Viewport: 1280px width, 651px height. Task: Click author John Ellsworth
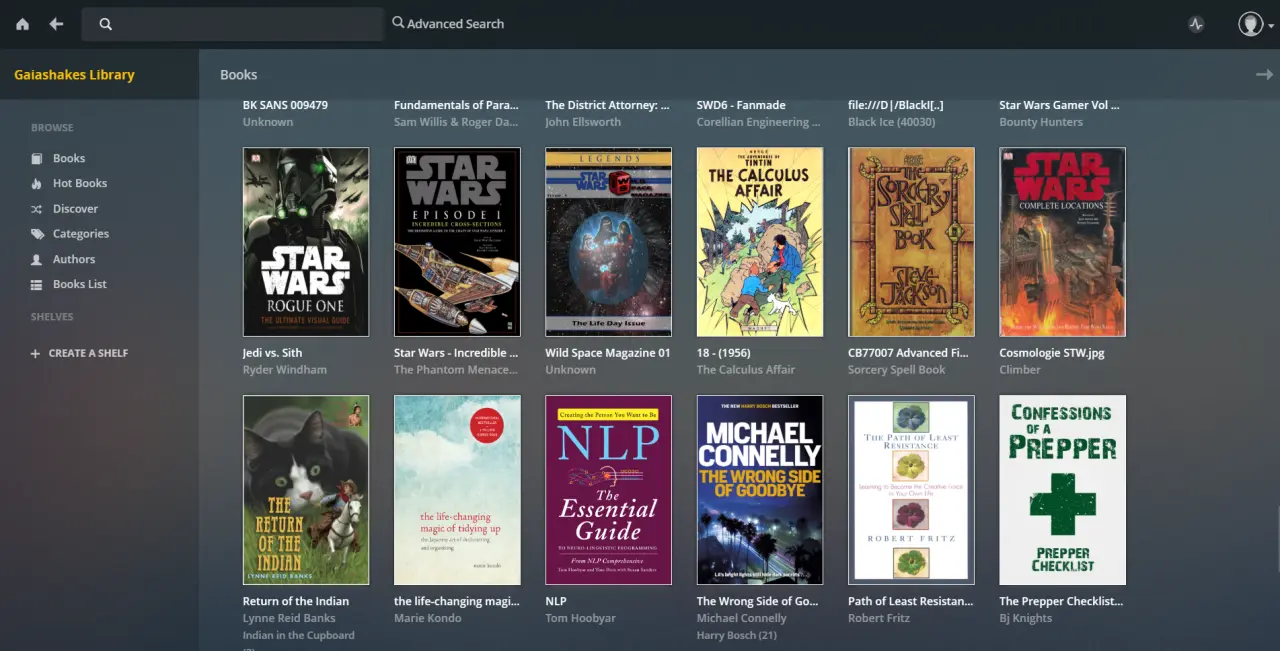point(583,122)
